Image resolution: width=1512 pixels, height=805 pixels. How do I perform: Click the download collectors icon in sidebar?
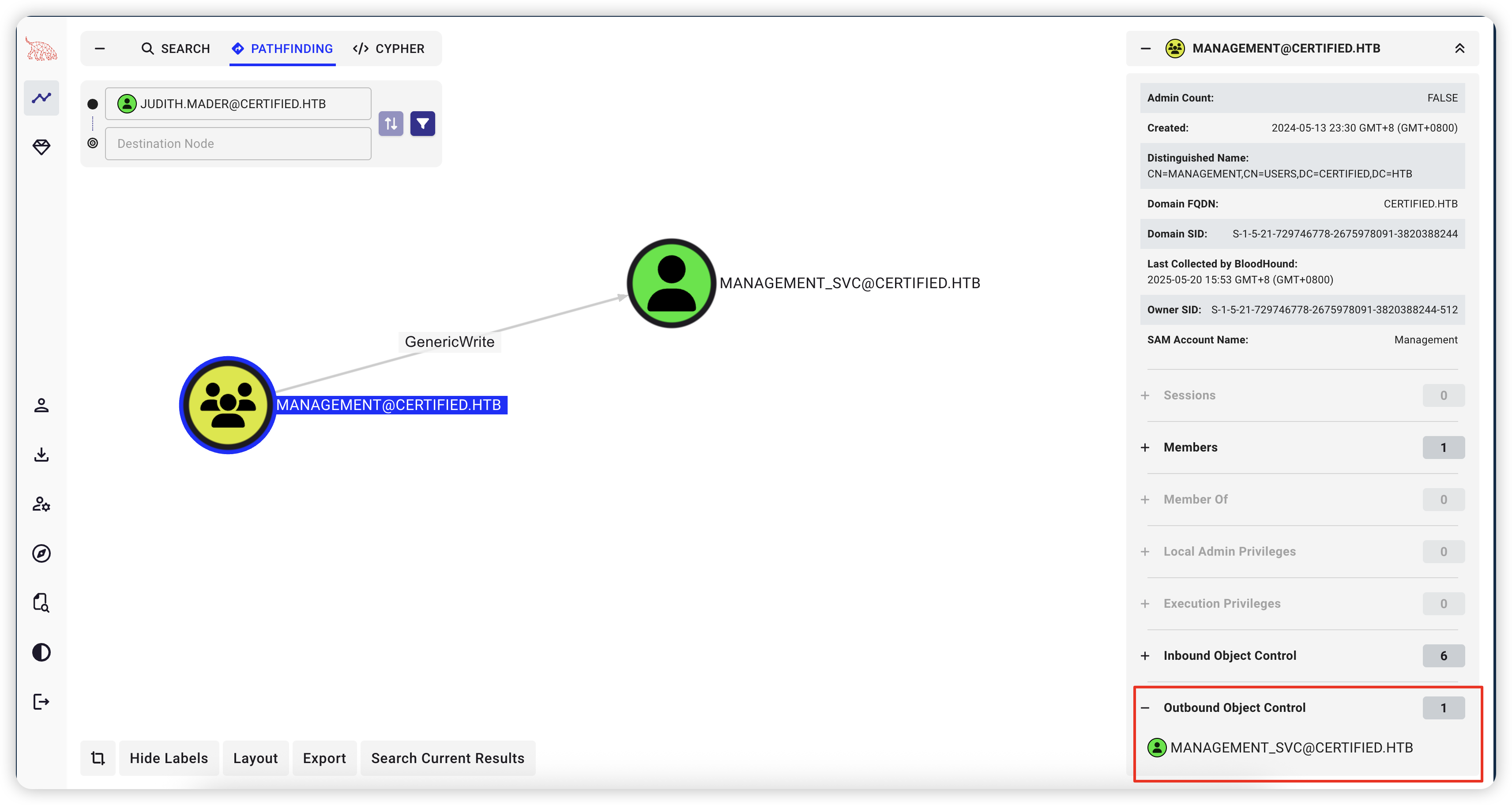click(41, 455)
